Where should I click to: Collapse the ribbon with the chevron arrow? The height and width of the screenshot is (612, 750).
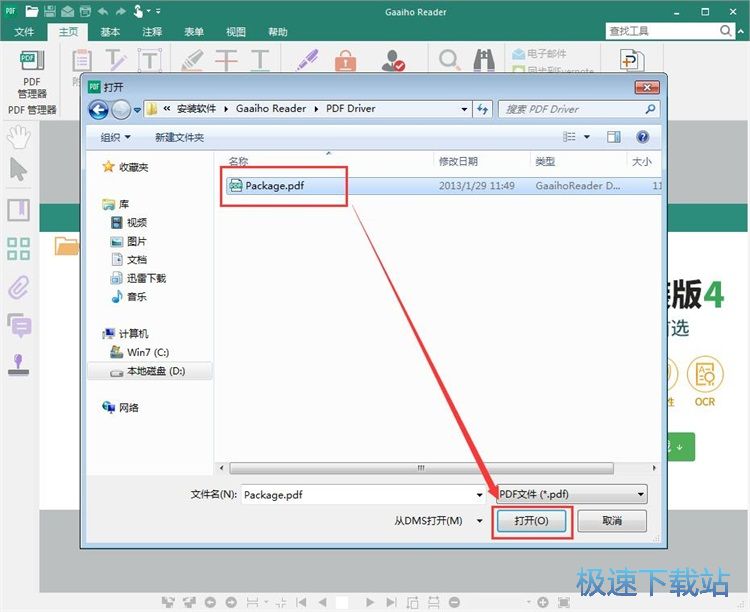pos(741,32)
